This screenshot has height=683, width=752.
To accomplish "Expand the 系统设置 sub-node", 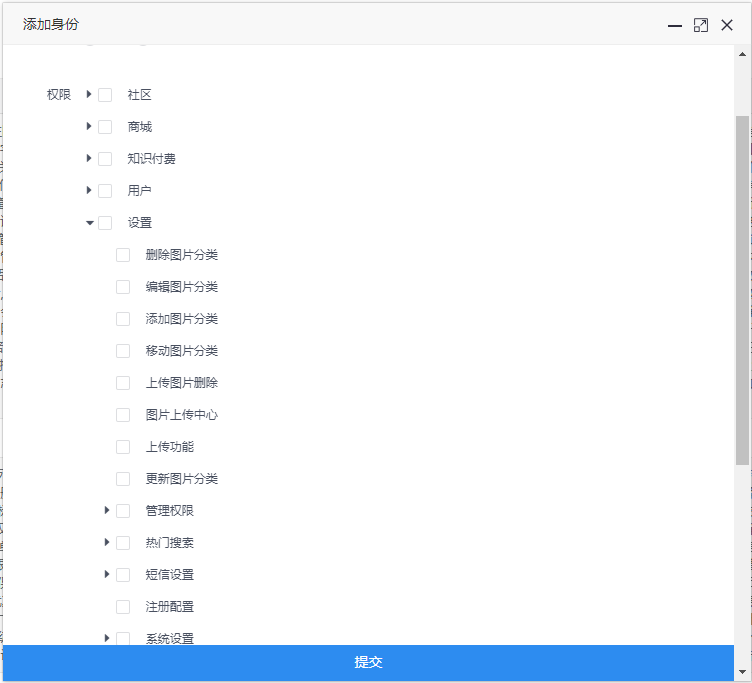I will [107, 638].
